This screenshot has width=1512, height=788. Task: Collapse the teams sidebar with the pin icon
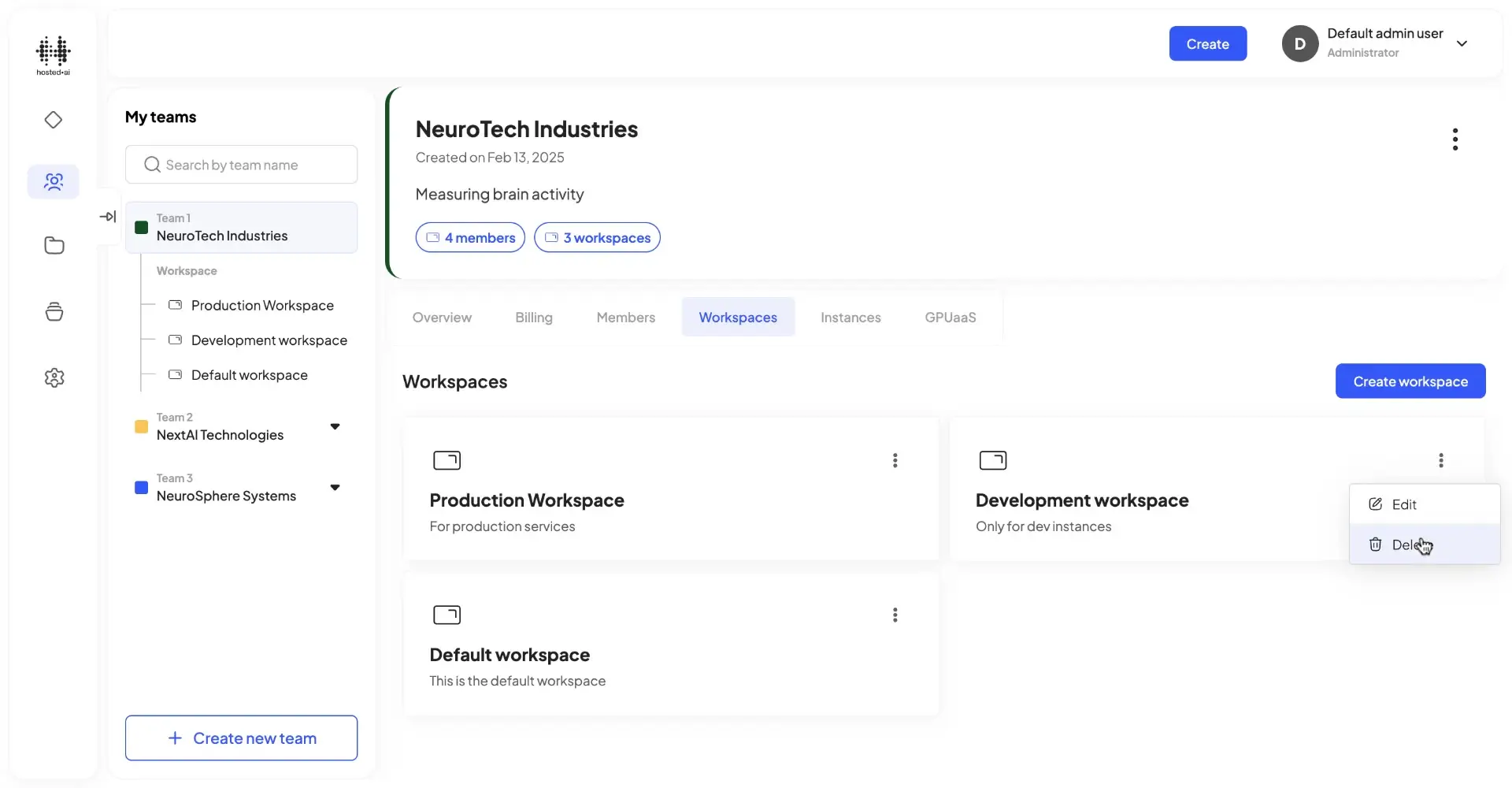108,216
